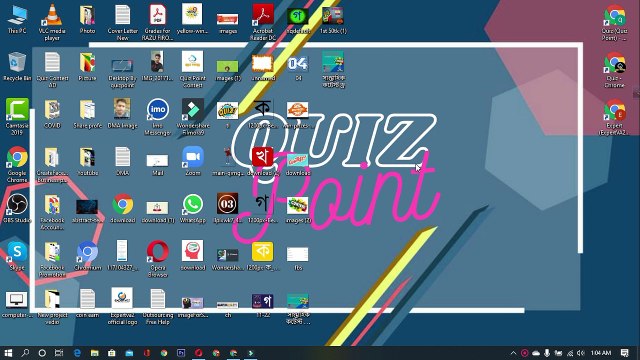Screen dimensions: 640x360
Task: Open the Quiz Point Contest file
Action: click(x=193, y=69)
